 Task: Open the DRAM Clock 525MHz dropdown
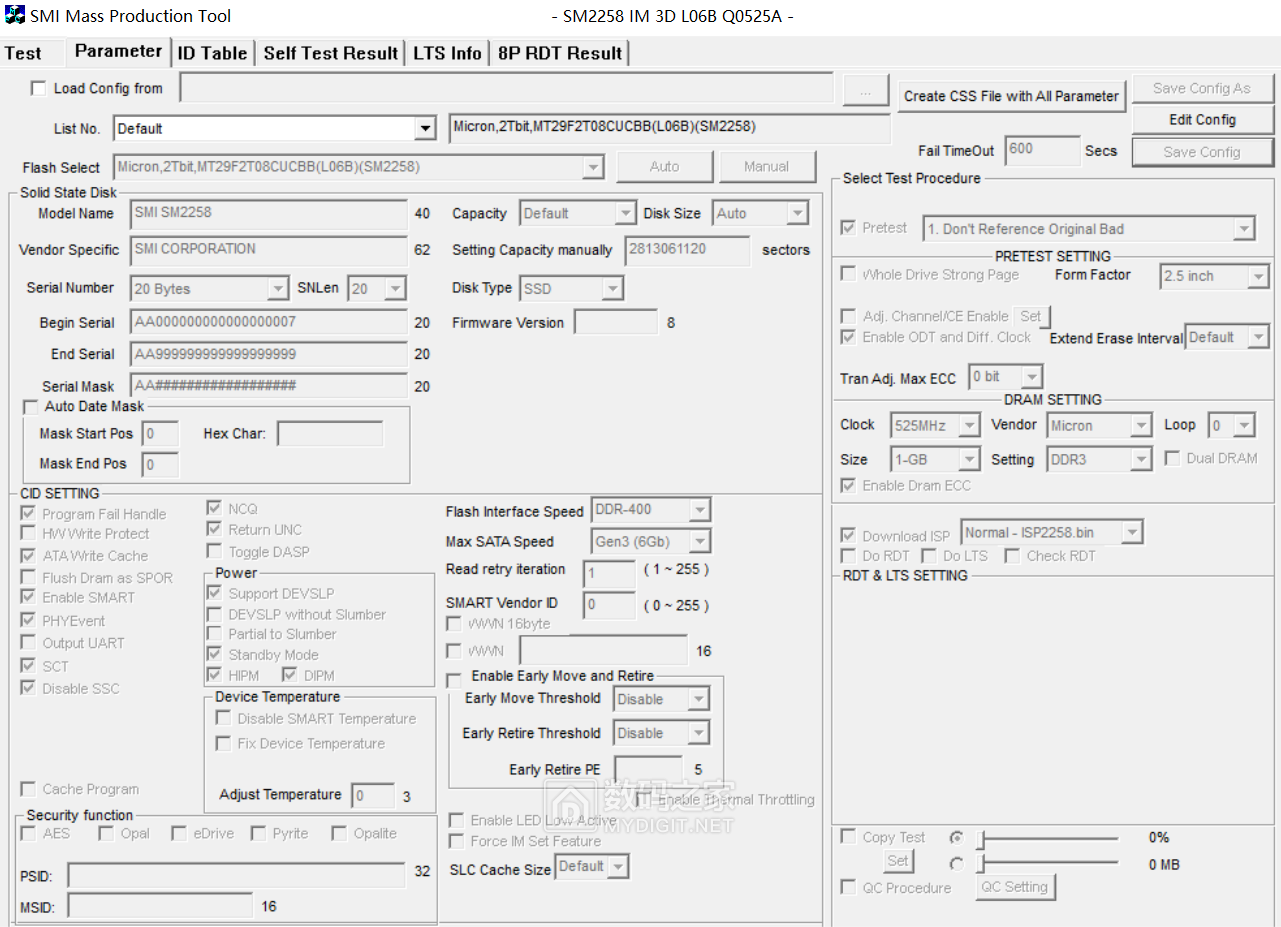click(x=935, y=425)
